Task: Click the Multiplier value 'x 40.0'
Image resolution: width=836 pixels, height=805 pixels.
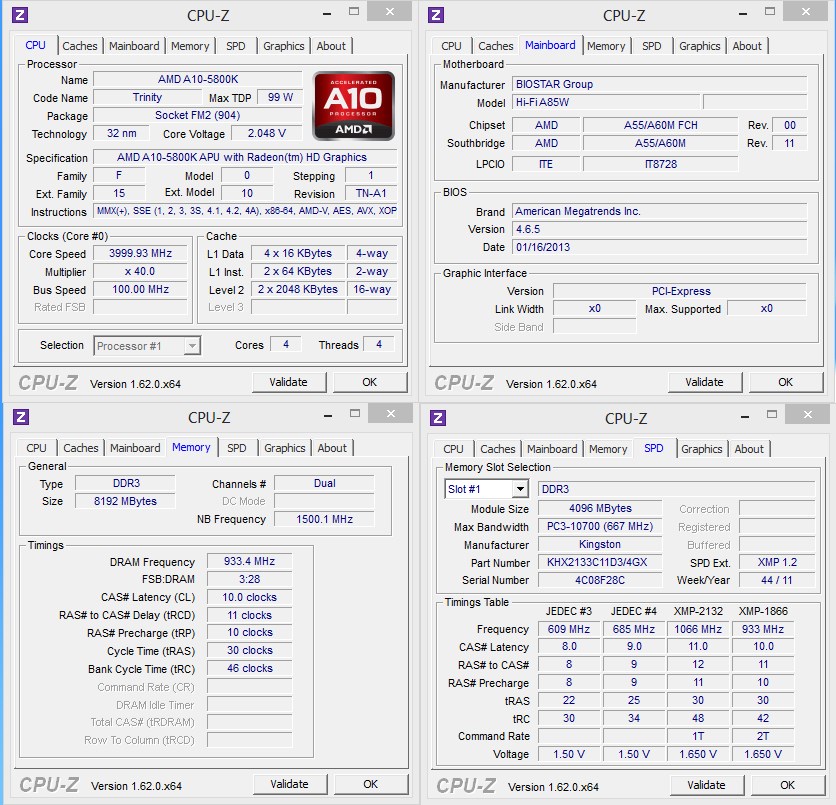Action: click(x=140, y=271)
